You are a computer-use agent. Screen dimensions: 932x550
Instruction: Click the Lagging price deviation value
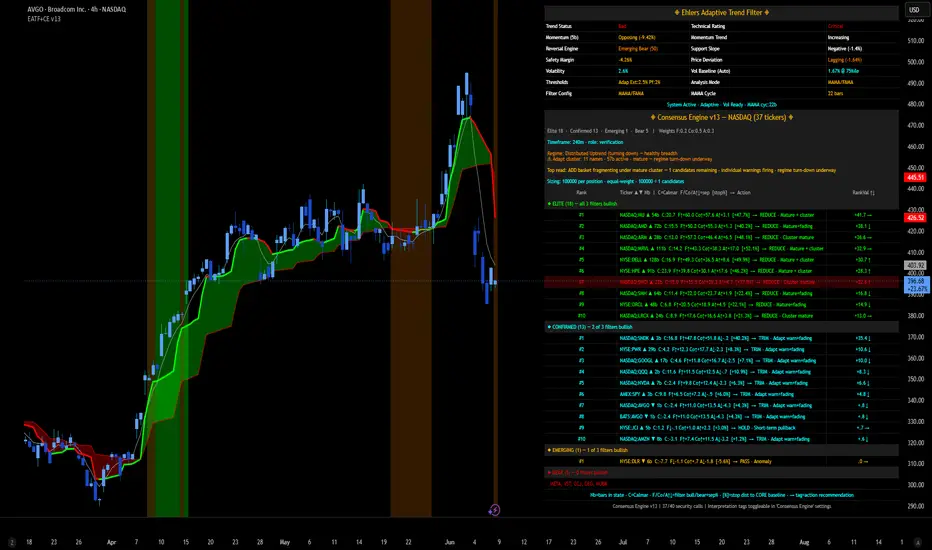coord(845,60)
